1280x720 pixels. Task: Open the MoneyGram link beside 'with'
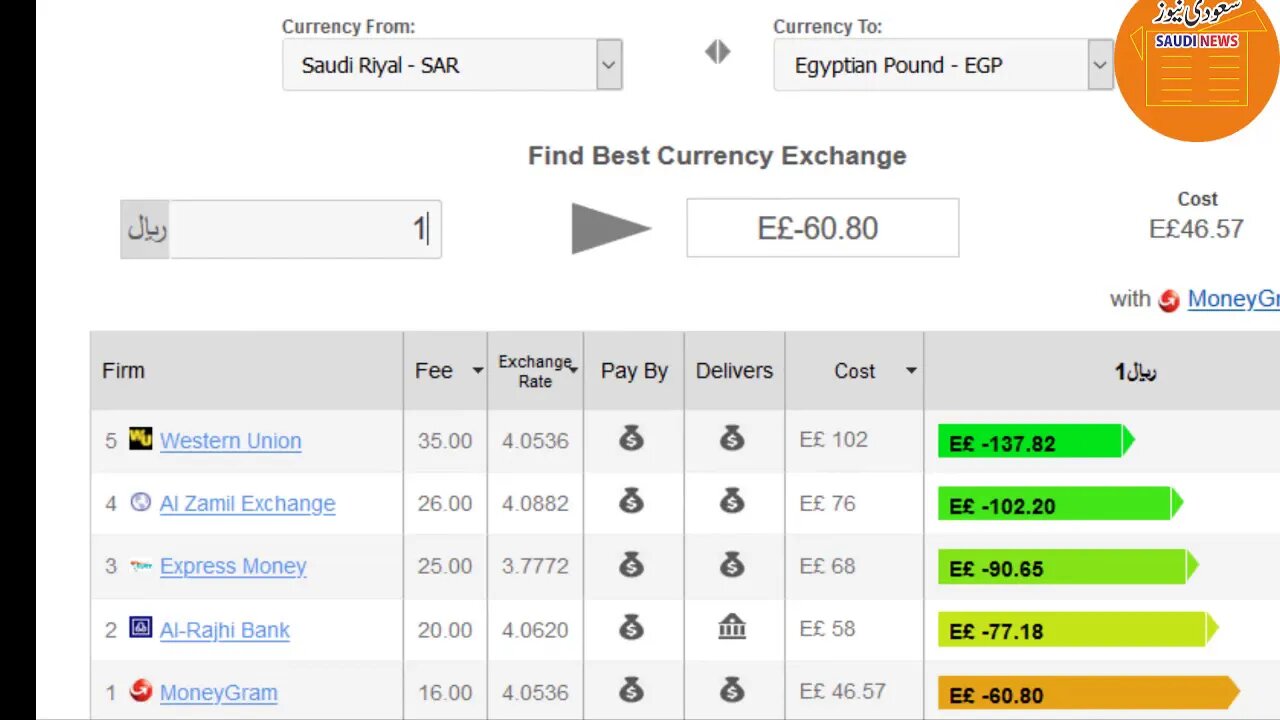[1233, 299]
